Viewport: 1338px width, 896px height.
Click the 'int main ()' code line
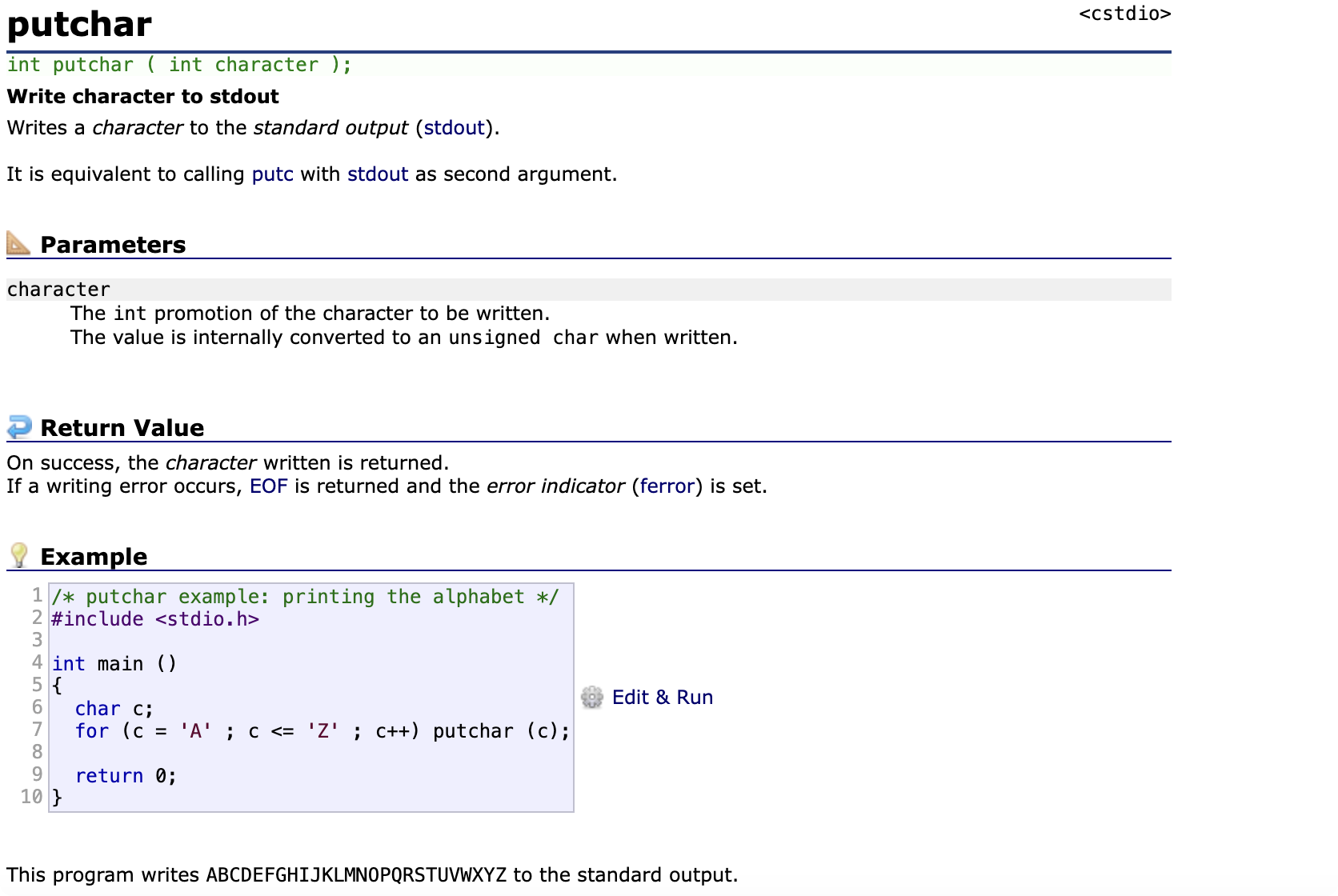click(114, 664)
